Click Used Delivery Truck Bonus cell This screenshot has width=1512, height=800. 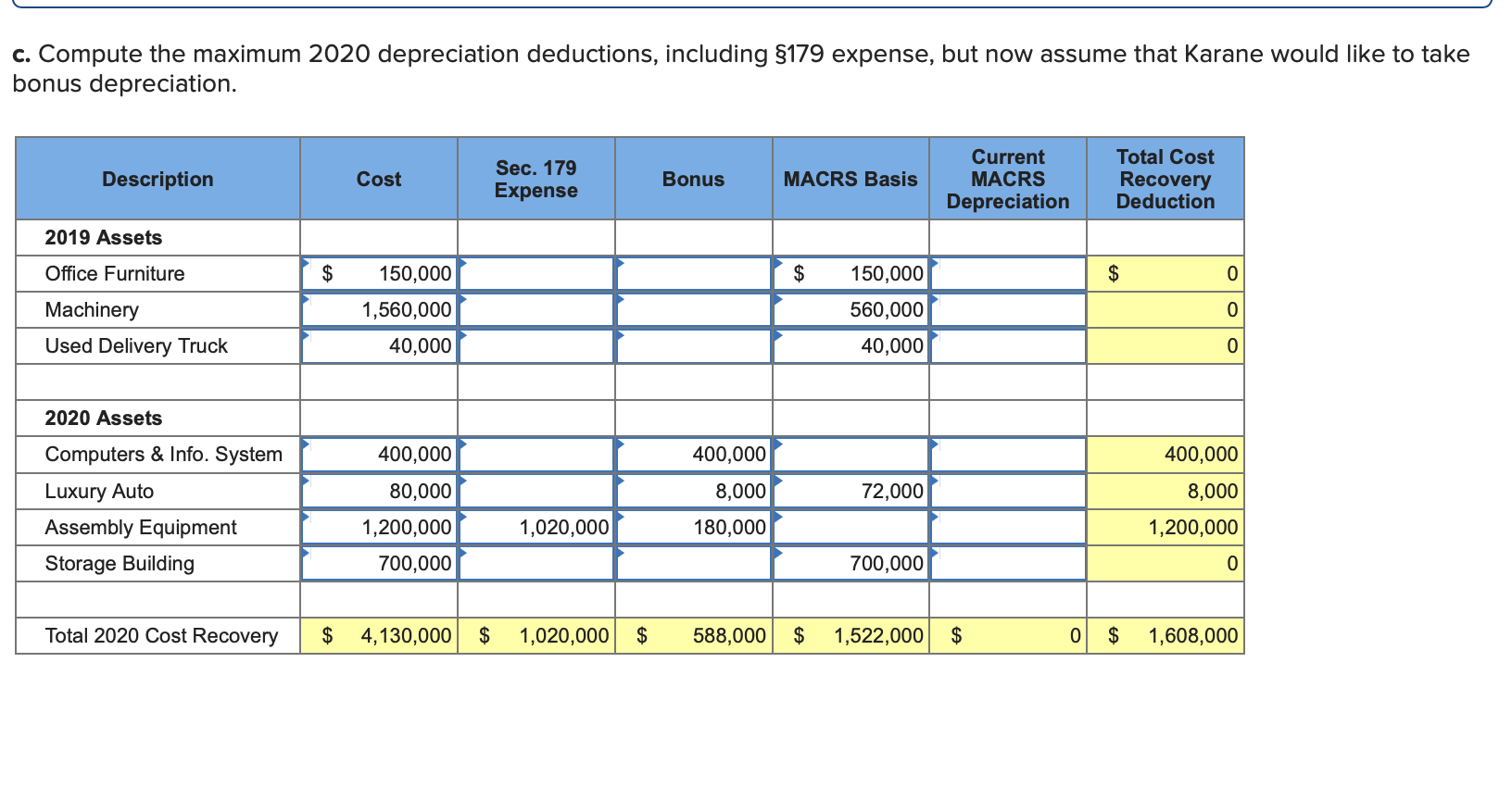pyautogui.click(x=694, y=346)
